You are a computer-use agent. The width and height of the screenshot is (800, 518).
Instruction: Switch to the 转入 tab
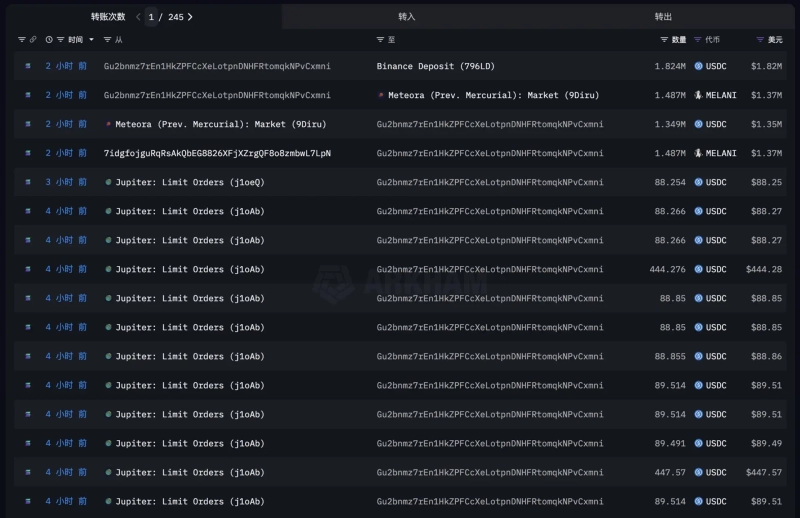[x=406, y=17]
